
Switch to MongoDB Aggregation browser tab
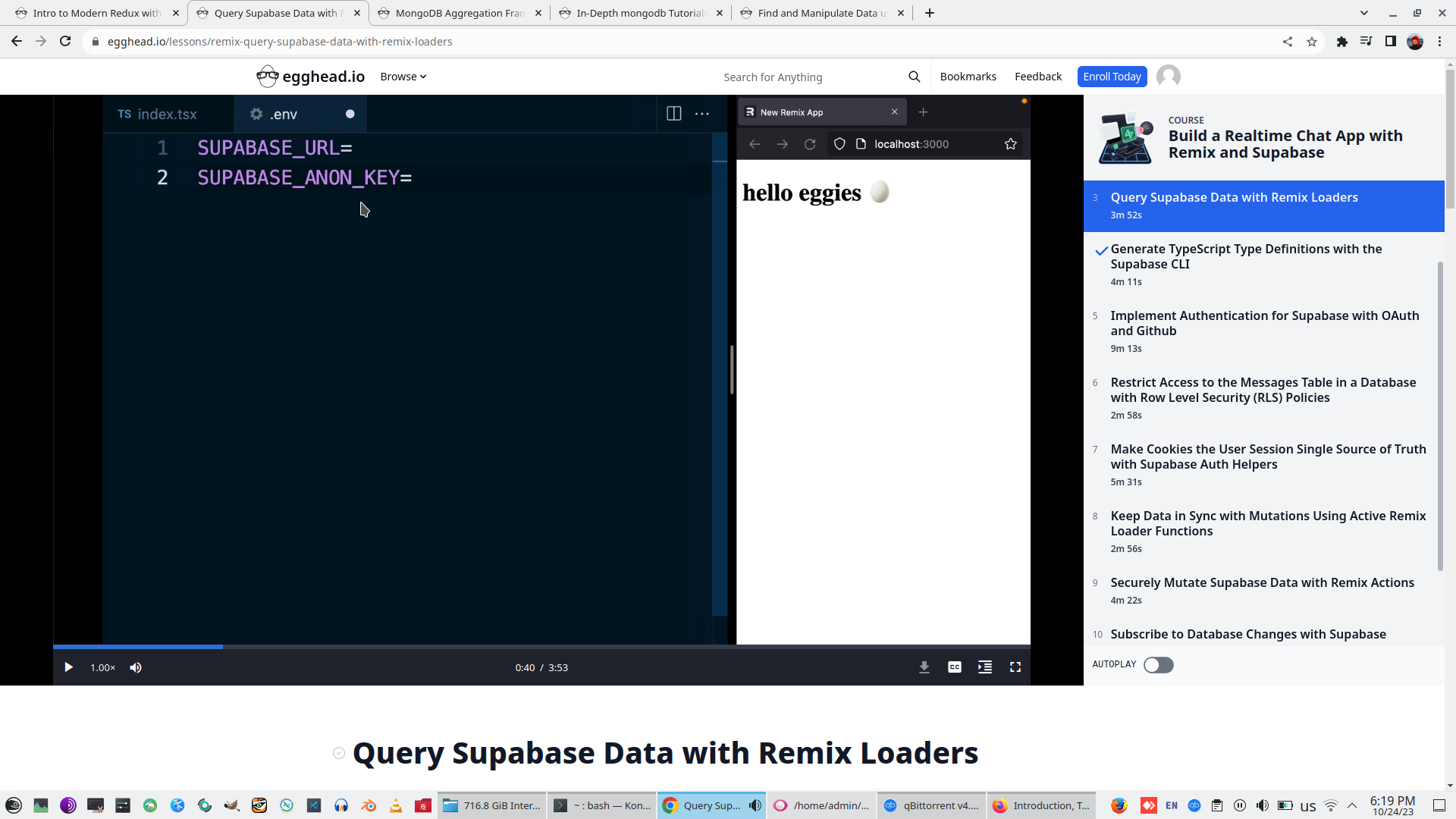click(x=459, y=13)
